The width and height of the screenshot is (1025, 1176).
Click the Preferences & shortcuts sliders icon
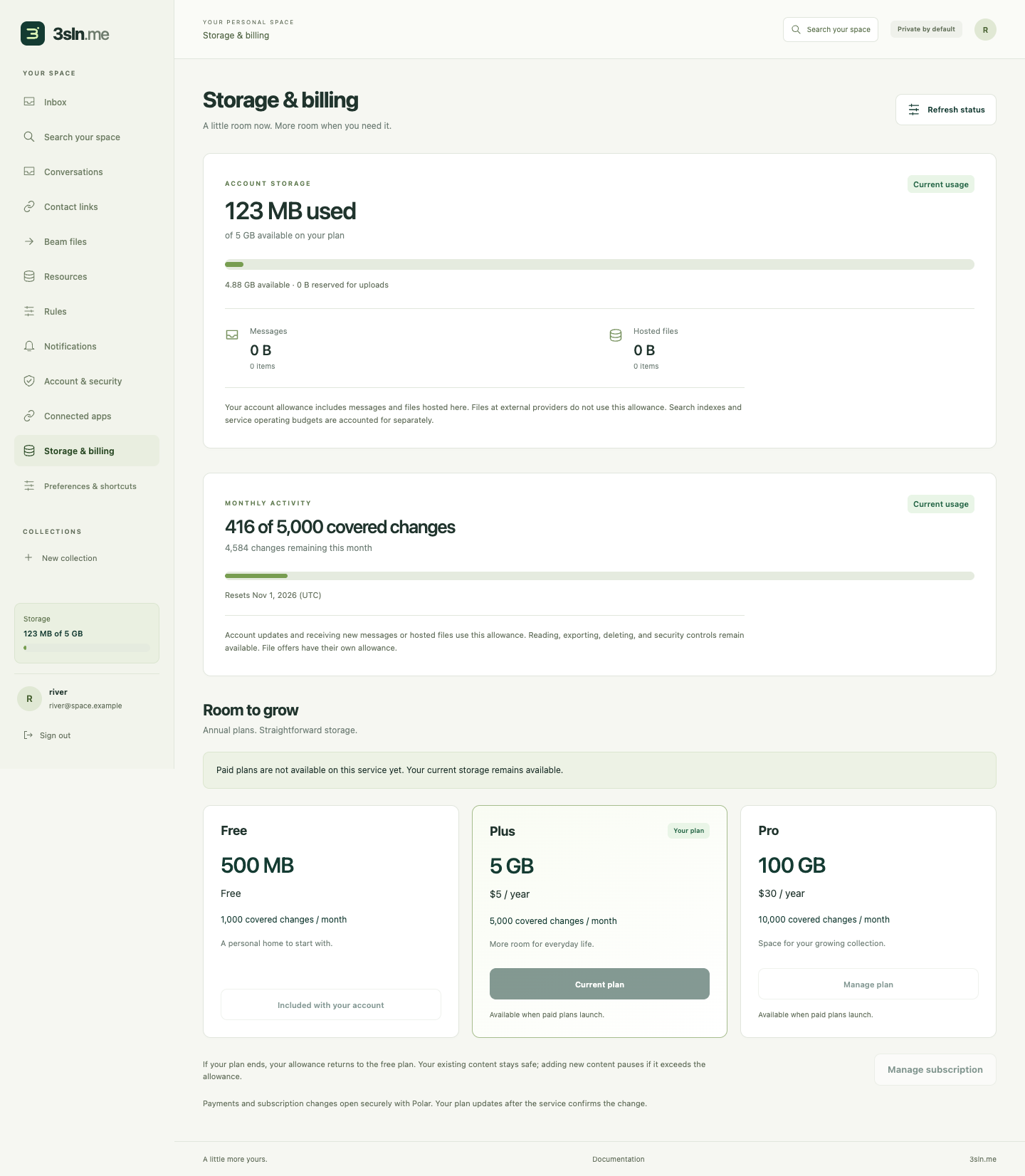pos(29,485)
